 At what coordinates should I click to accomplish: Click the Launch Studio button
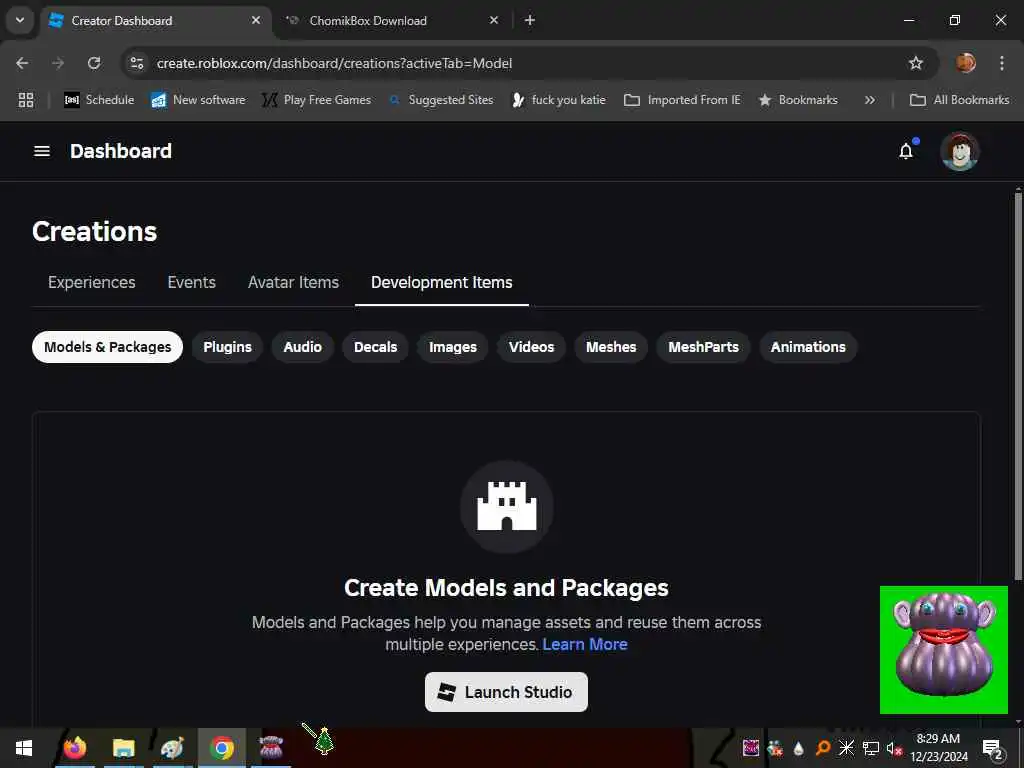tap(506, 692)
